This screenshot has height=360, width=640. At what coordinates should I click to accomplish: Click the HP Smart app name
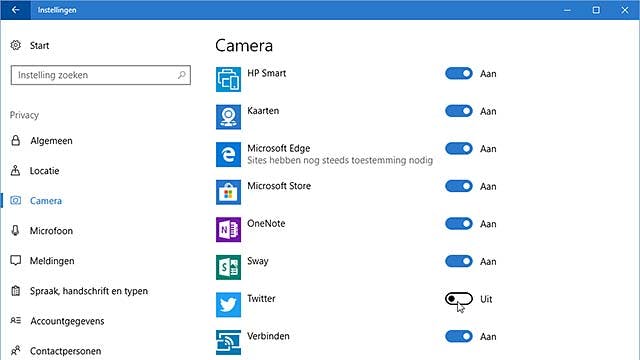tap(267, 73)
